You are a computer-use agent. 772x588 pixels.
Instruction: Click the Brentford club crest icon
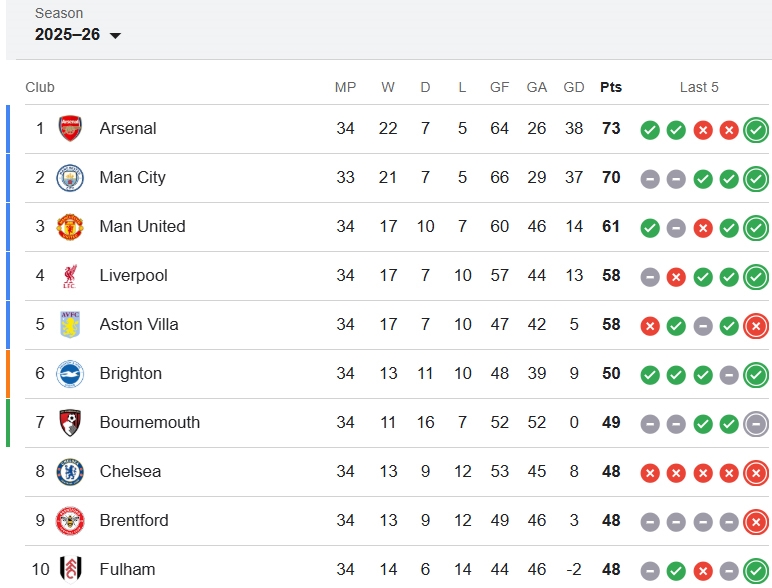coord(70,520)
